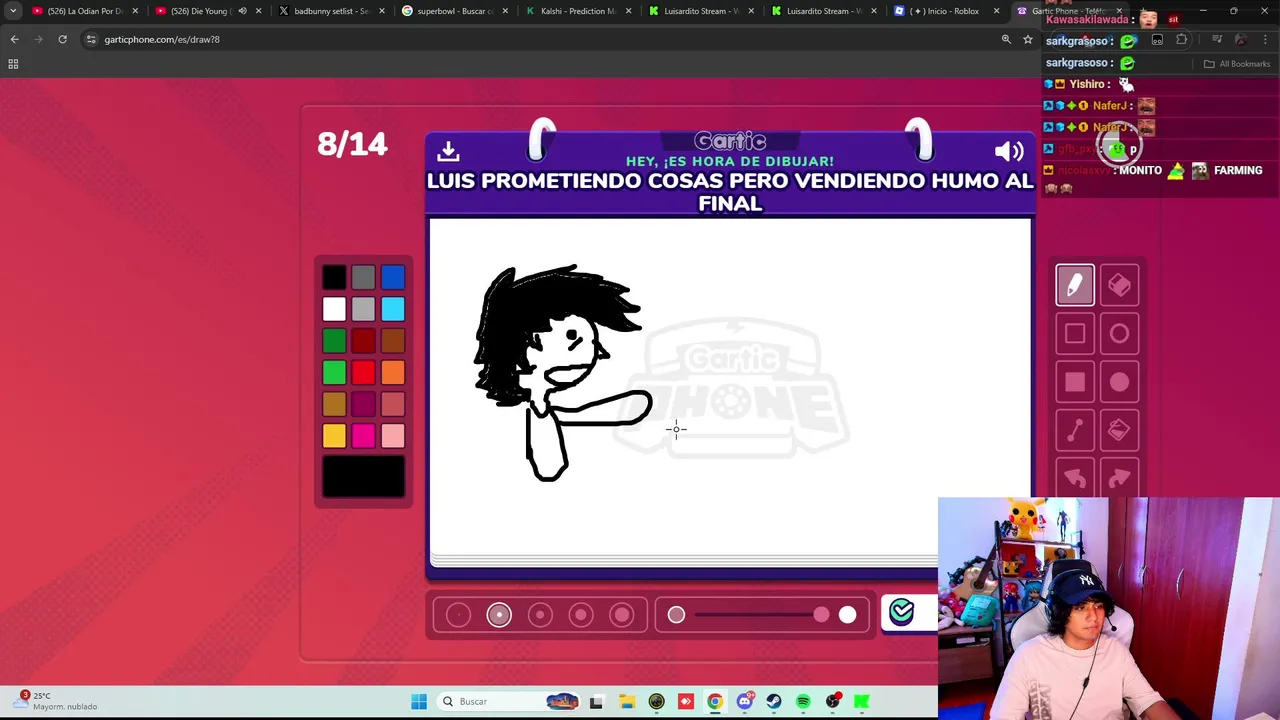Adjust the opacity slider handle
Viewport: 1280px width, 720px height.
(x=821, y=615)
